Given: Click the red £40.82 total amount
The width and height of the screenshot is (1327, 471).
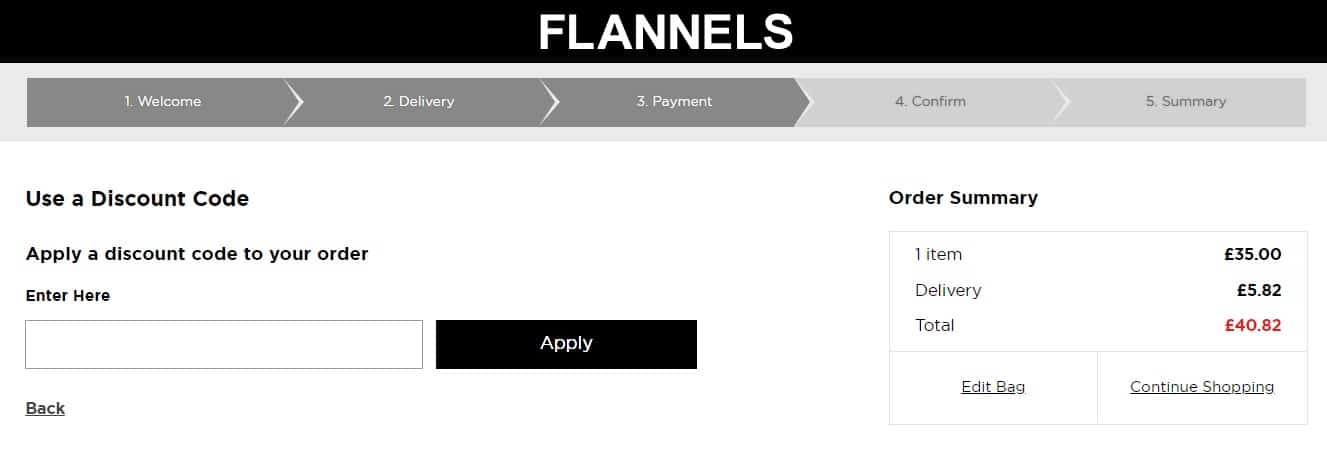Looking at the screenshot, I should 1252,326.
